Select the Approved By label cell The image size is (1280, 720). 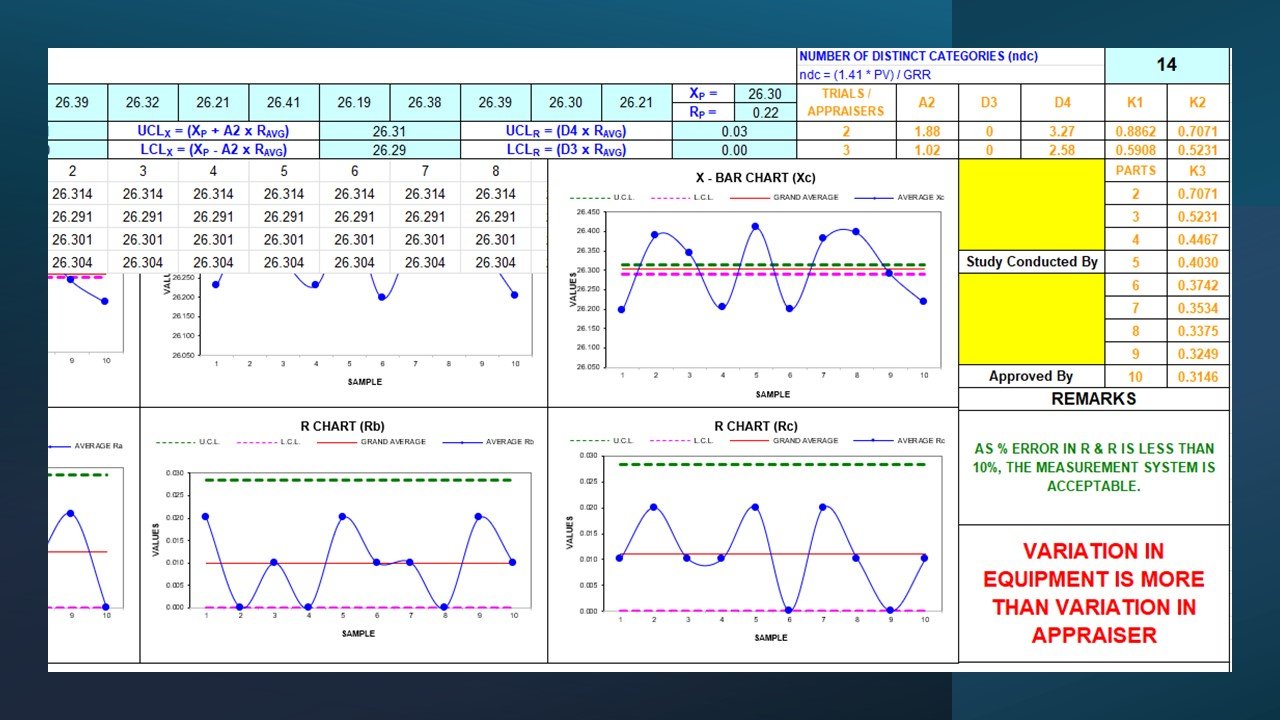(1031, 376)
